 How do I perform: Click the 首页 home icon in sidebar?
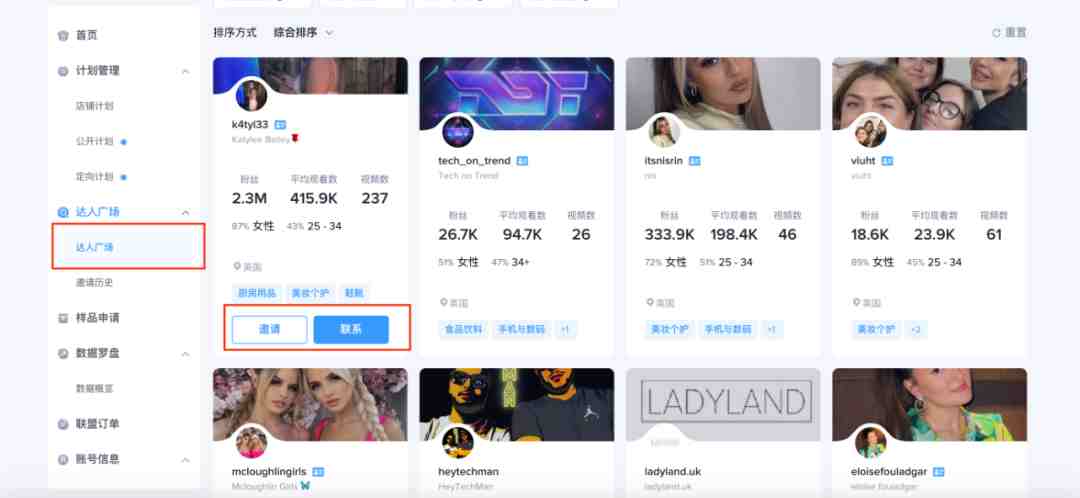(63, 35)
